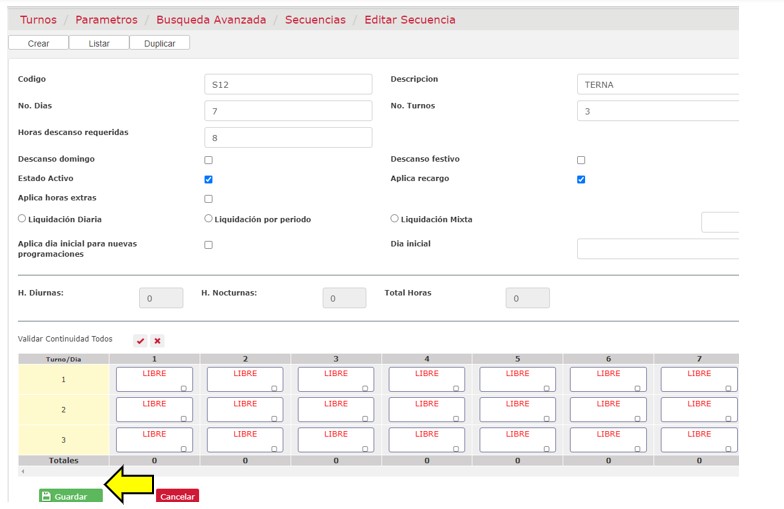Select LIBRE cell for turno 1 day 4
The width and height of the screenshot is (784, 509).
pos(426,380)
